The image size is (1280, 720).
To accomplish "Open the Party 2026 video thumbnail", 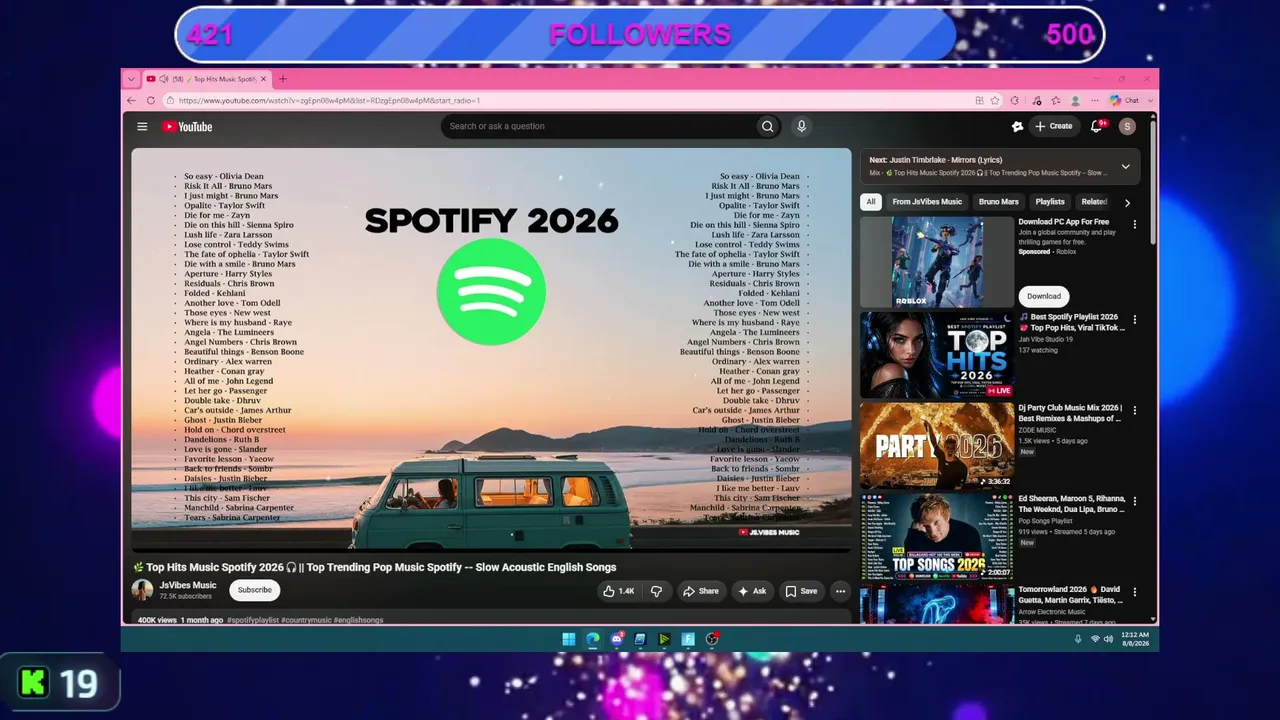I will point(937,445).
